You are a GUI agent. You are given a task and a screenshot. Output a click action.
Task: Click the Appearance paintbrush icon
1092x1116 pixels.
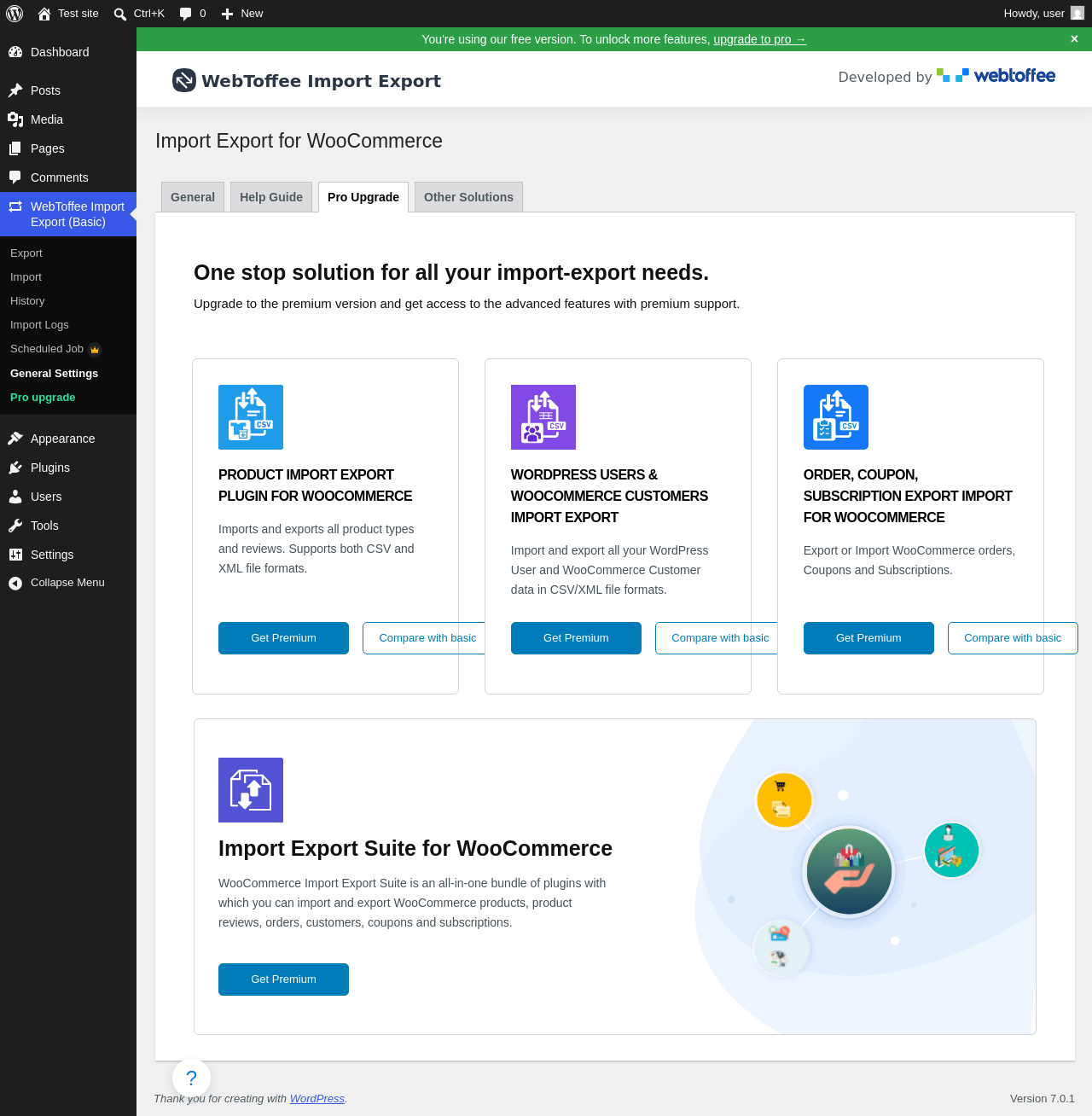click(15, 439)
